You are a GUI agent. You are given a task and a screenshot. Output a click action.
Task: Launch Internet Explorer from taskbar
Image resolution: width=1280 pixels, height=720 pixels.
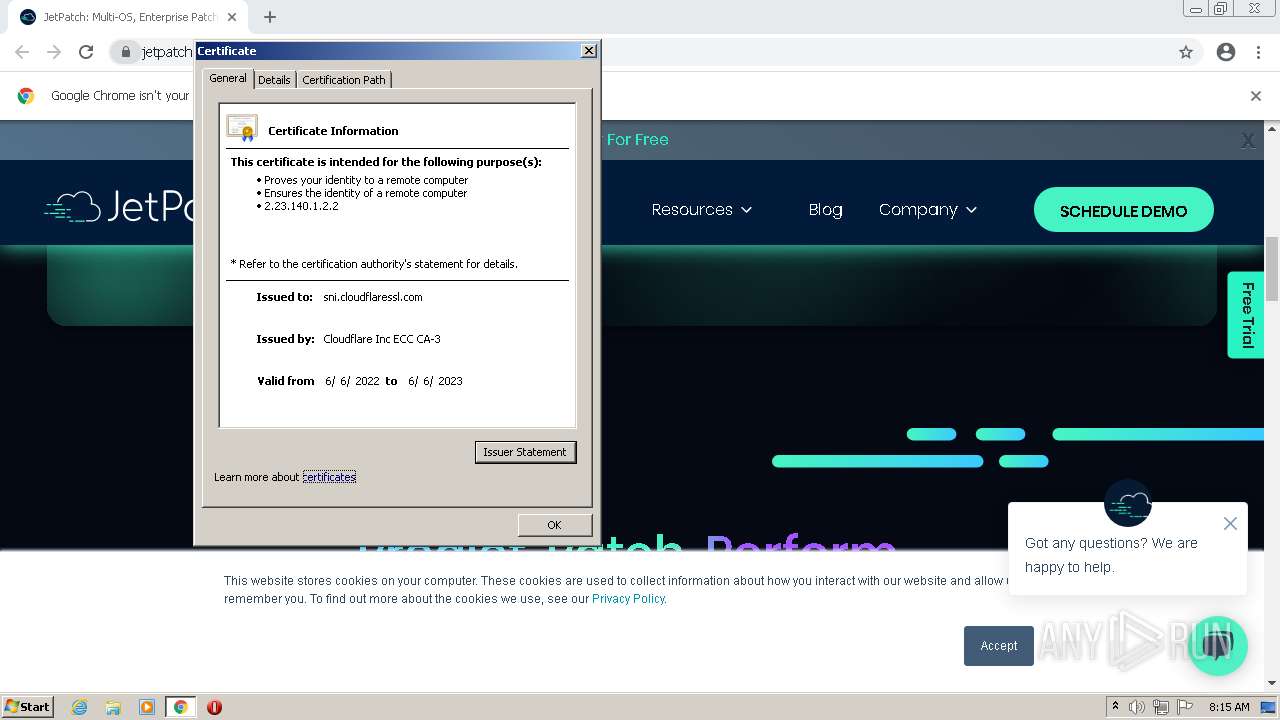coord(80,707)
